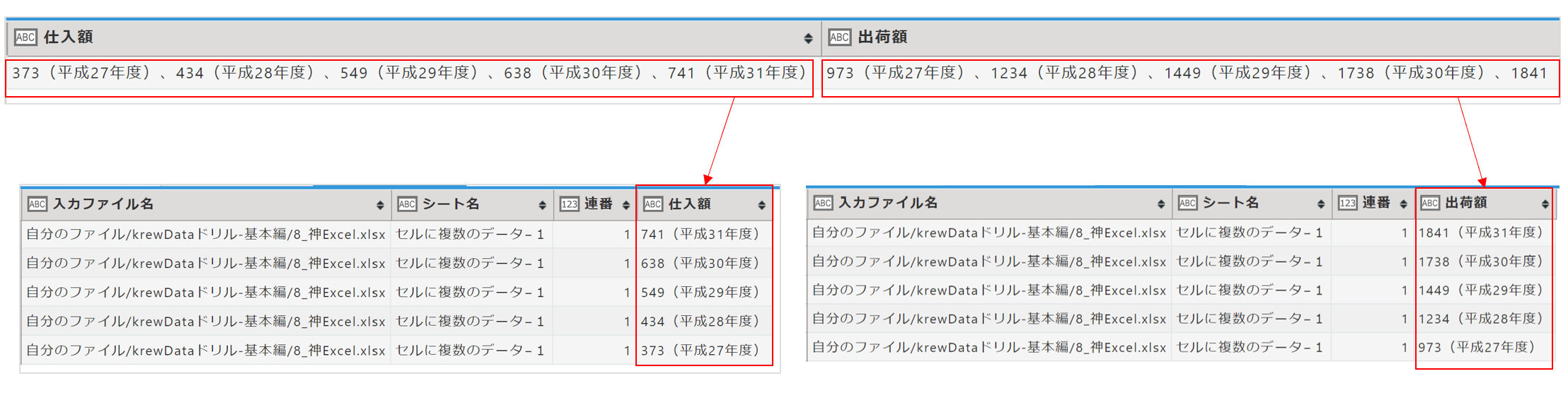Click sheet name cell in the 741（平成31年度） row
This screenshot has width=1568, height=393.
pos(471,234)
